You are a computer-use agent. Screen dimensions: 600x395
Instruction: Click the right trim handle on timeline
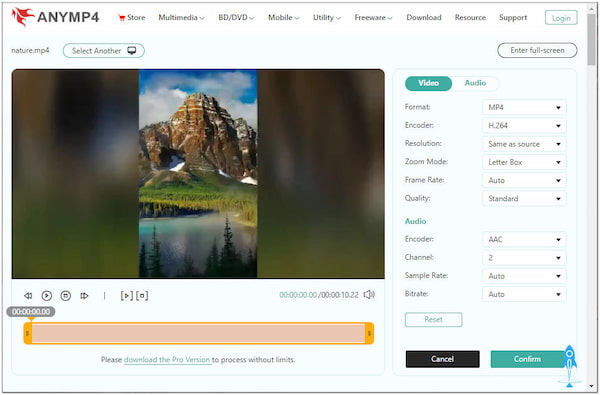coord(369,333)
